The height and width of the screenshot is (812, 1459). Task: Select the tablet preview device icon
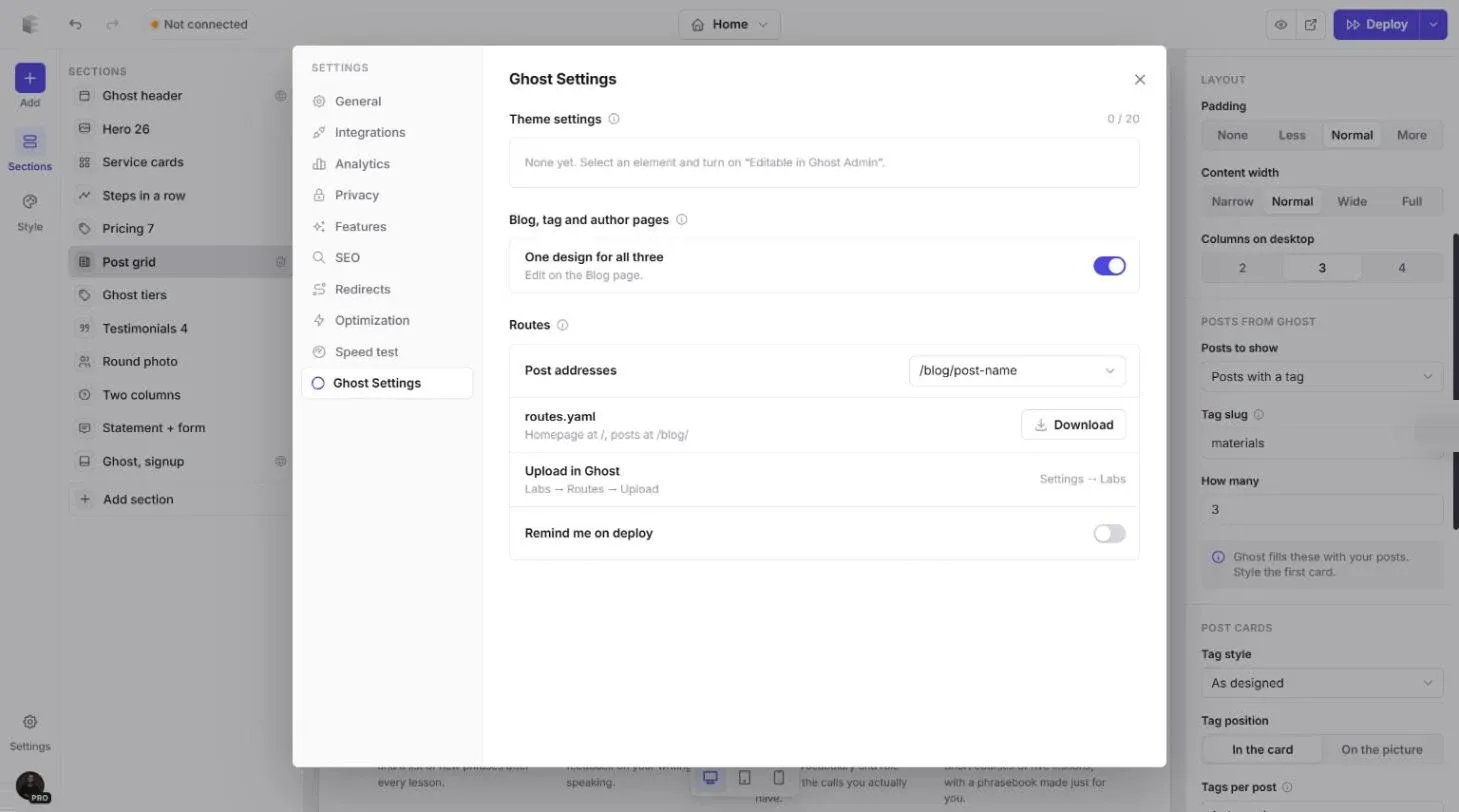(x=744, y=777)
